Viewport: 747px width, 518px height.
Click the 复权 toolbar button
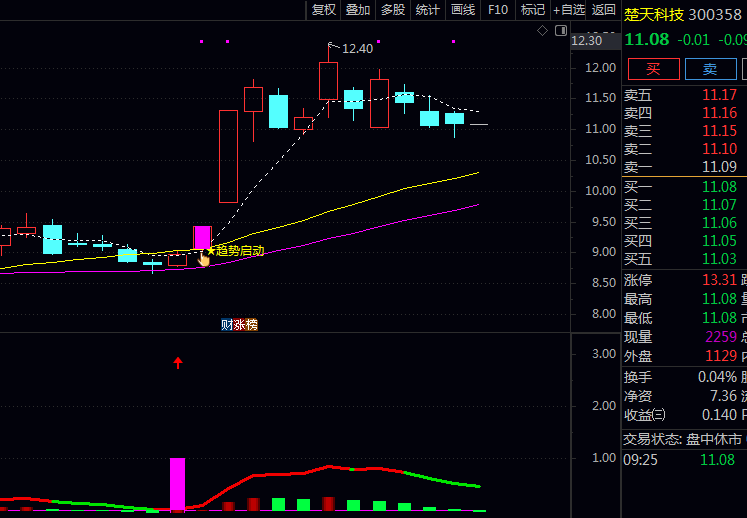click(323, 10)
